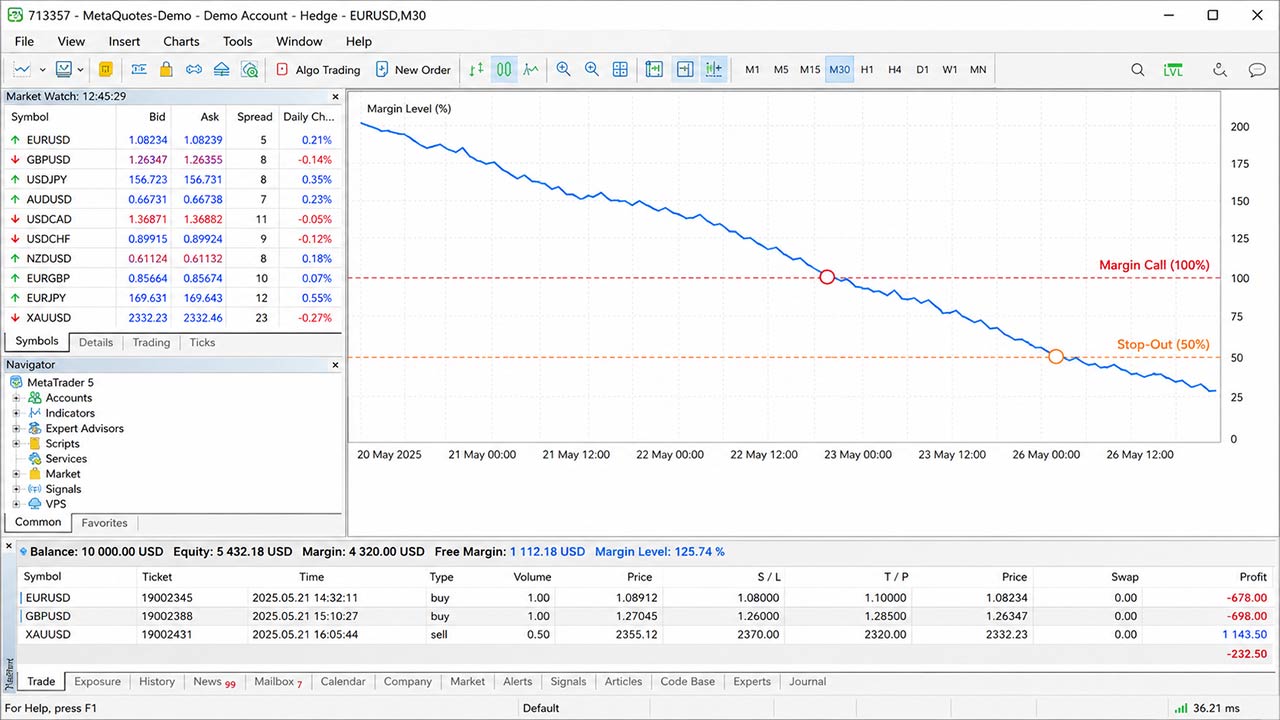Select the USDJPY row in Market Watch
Screen dimensions: 1280x720
click(x=172, y=179)
